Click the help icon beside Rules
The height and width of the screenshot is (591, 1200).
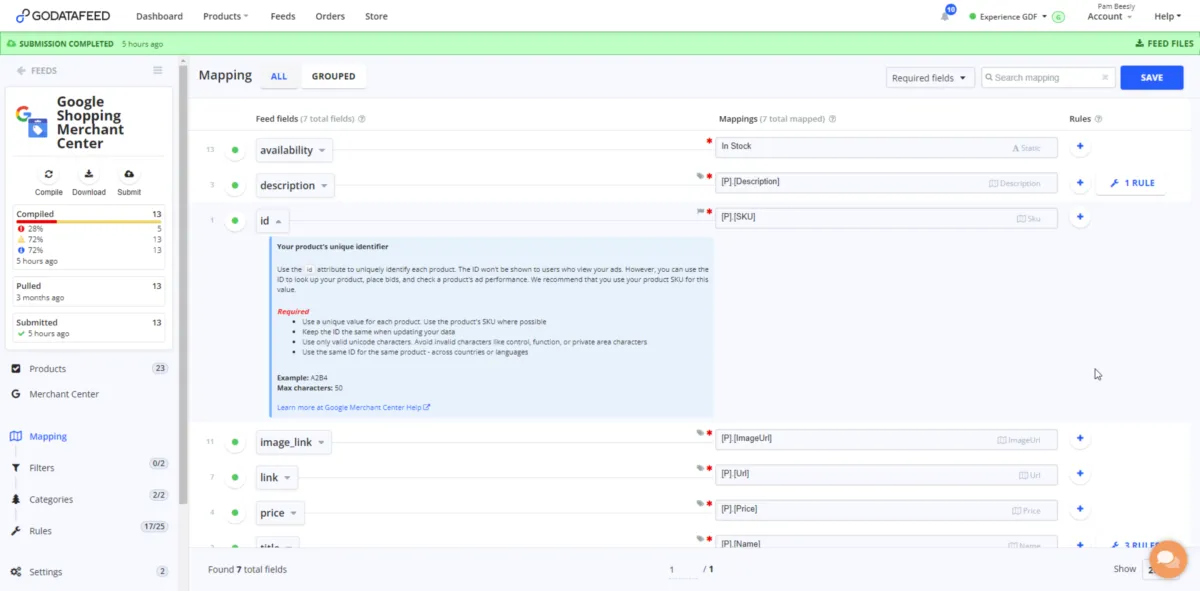point(1098,119)
